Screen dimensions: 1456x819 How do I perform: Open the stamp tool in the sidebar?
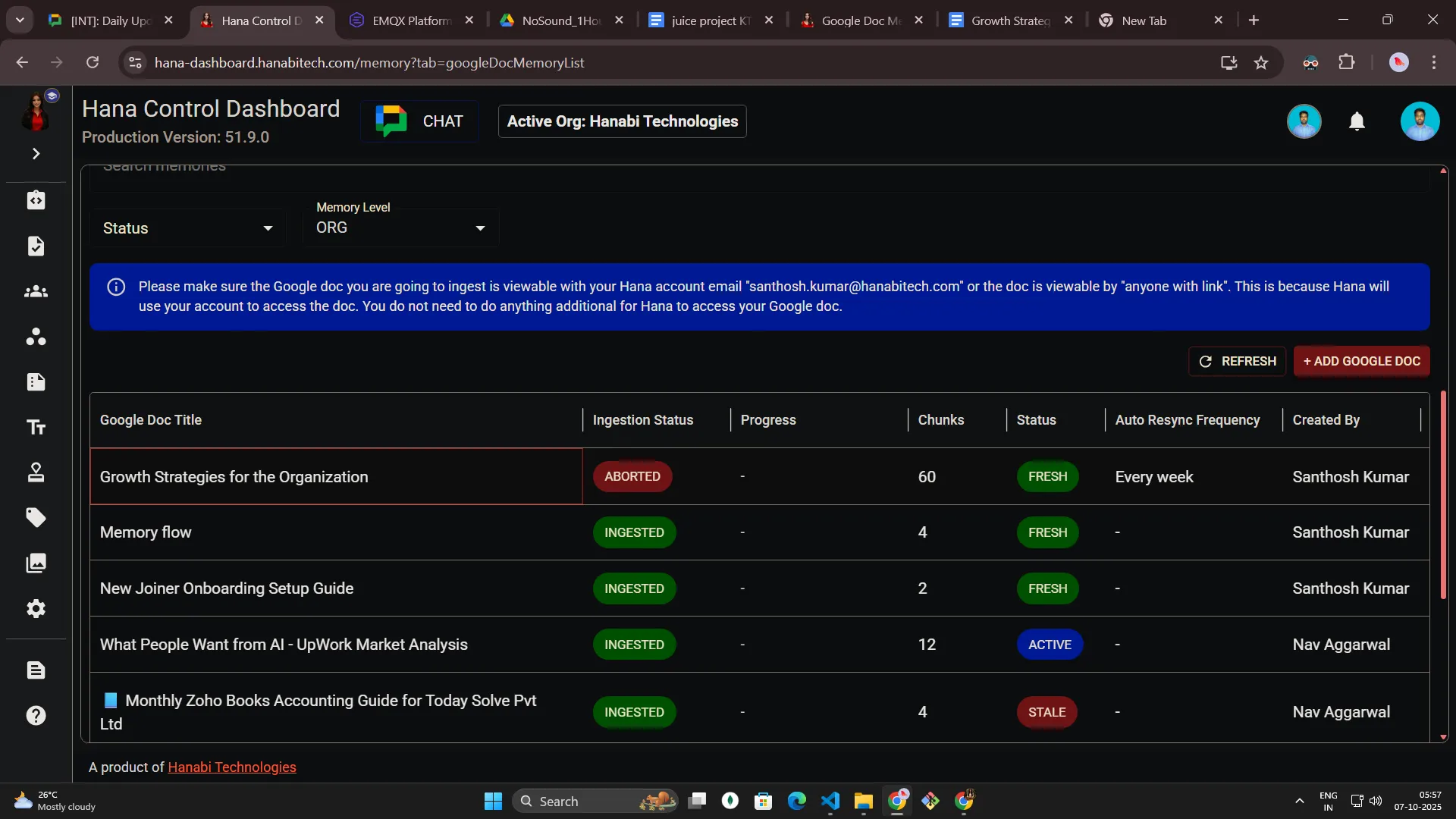pos(36,472)
